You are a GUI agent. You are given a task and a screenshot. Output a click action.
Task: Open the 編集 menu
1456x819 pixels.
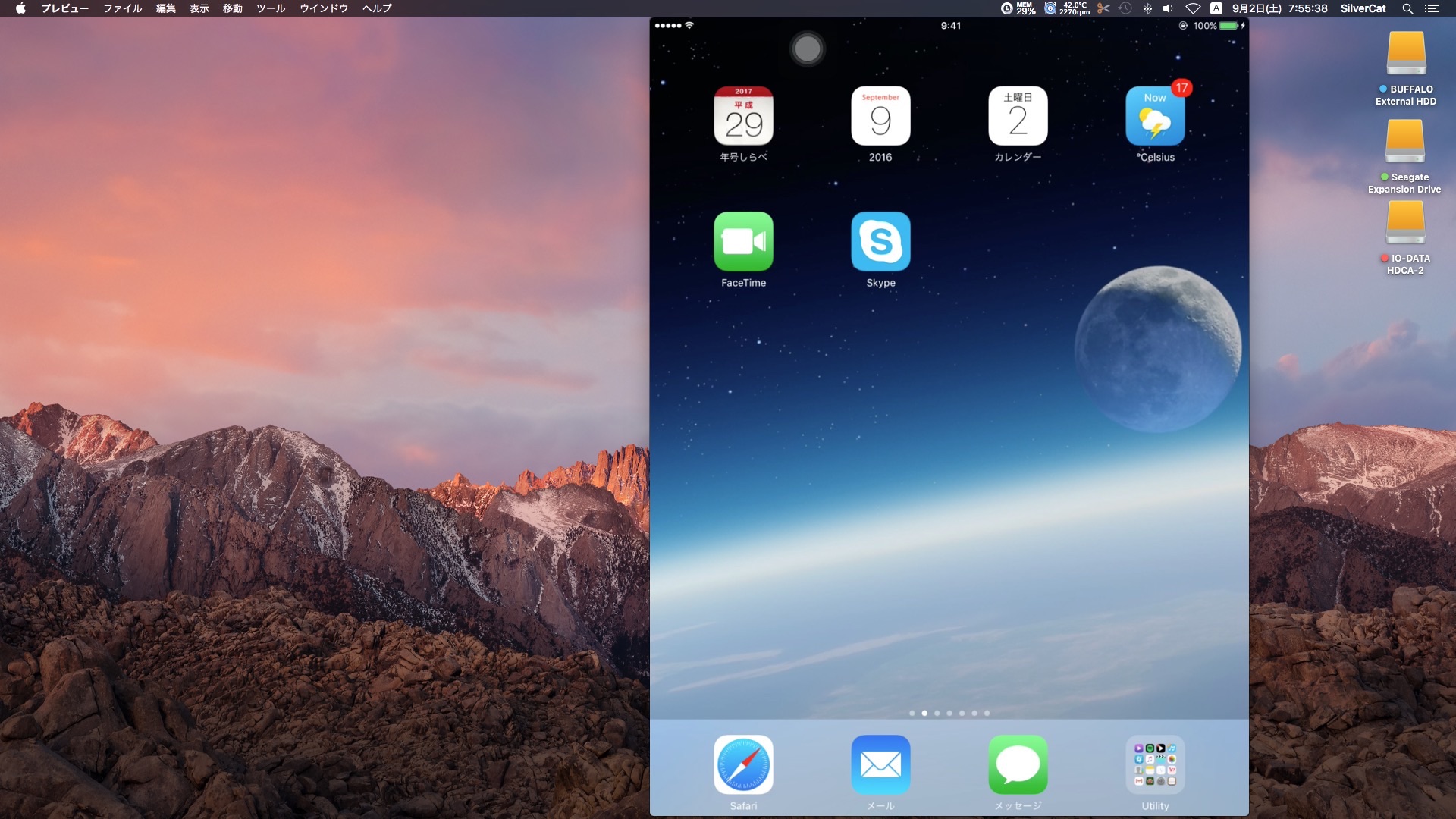166,8
